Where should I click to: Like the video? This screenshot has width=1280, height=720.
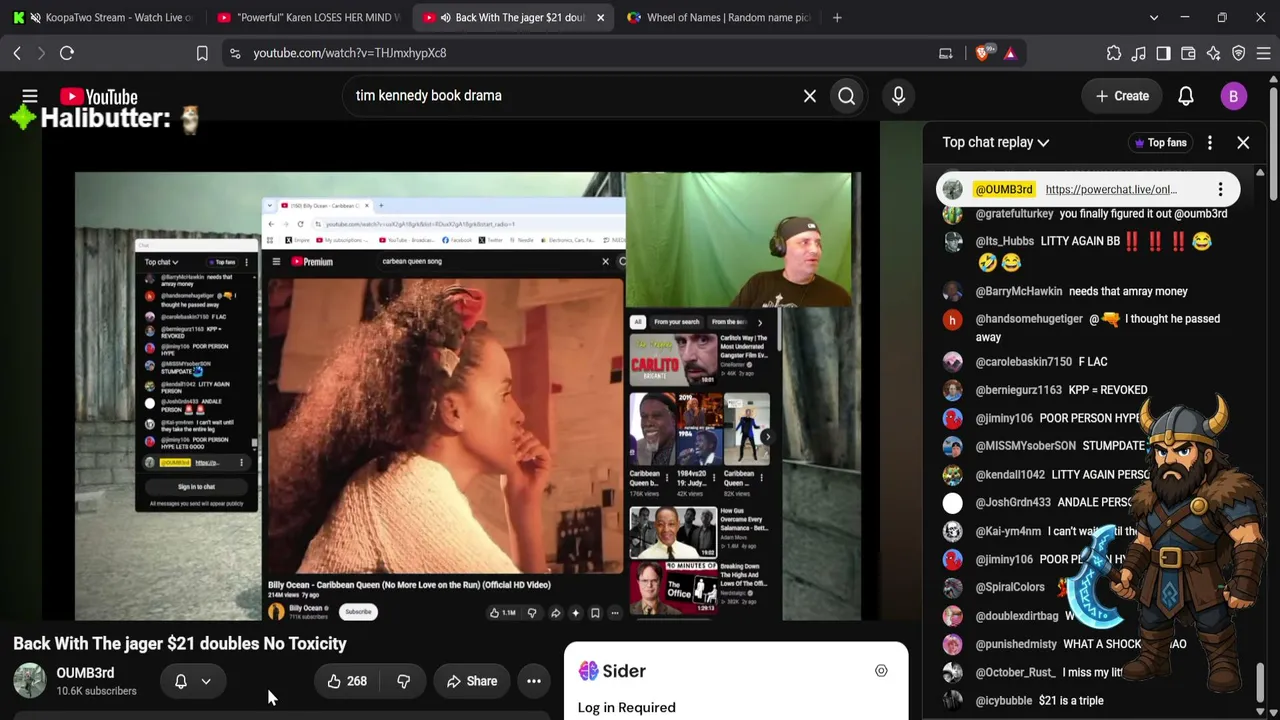(x=347, y=681)
